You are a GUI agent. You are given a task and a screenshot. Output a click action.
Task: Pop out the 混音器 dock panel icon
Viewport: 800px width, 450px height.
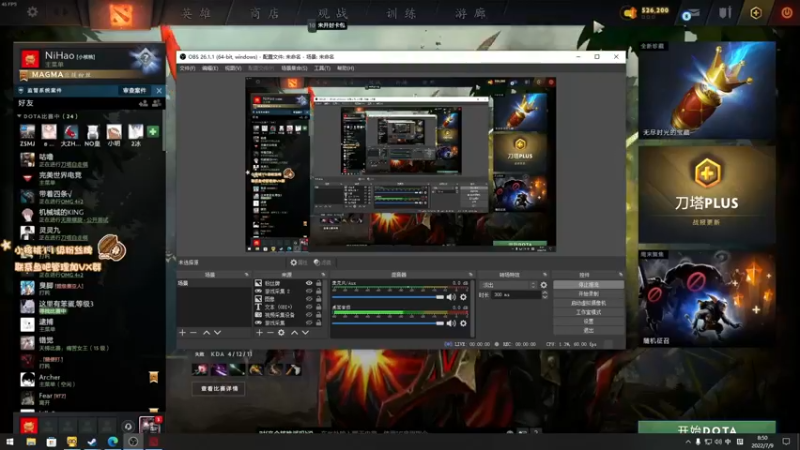(x=470, y=275)
